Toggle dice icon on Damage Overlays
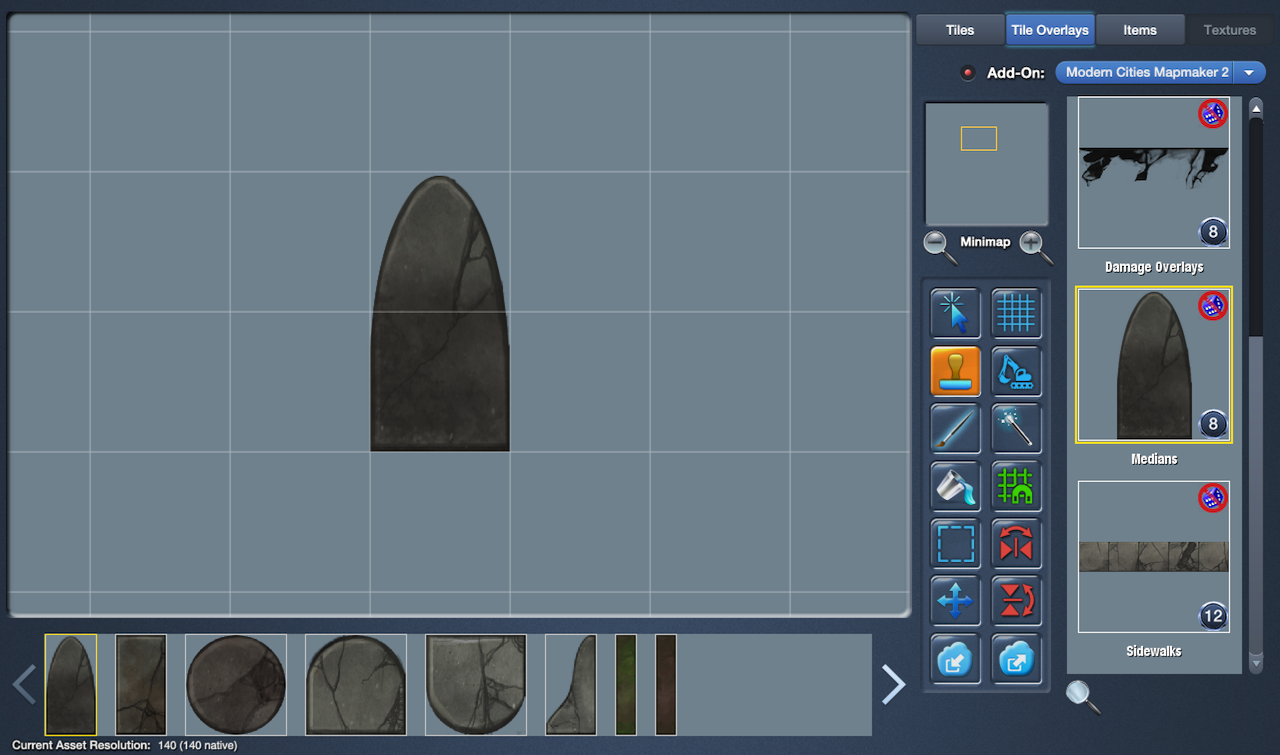This screenshot has height=755, width=1280. [1213, 114]
